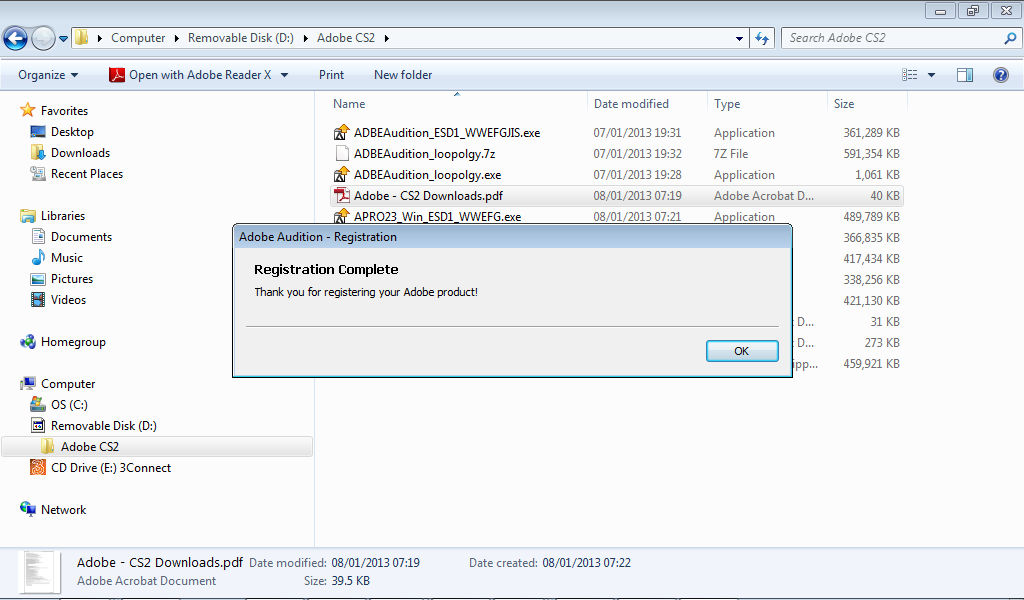Viewport: 1024px width, 600px height.
Task: Click the folder icon in address bar
Action: (81, 37)
